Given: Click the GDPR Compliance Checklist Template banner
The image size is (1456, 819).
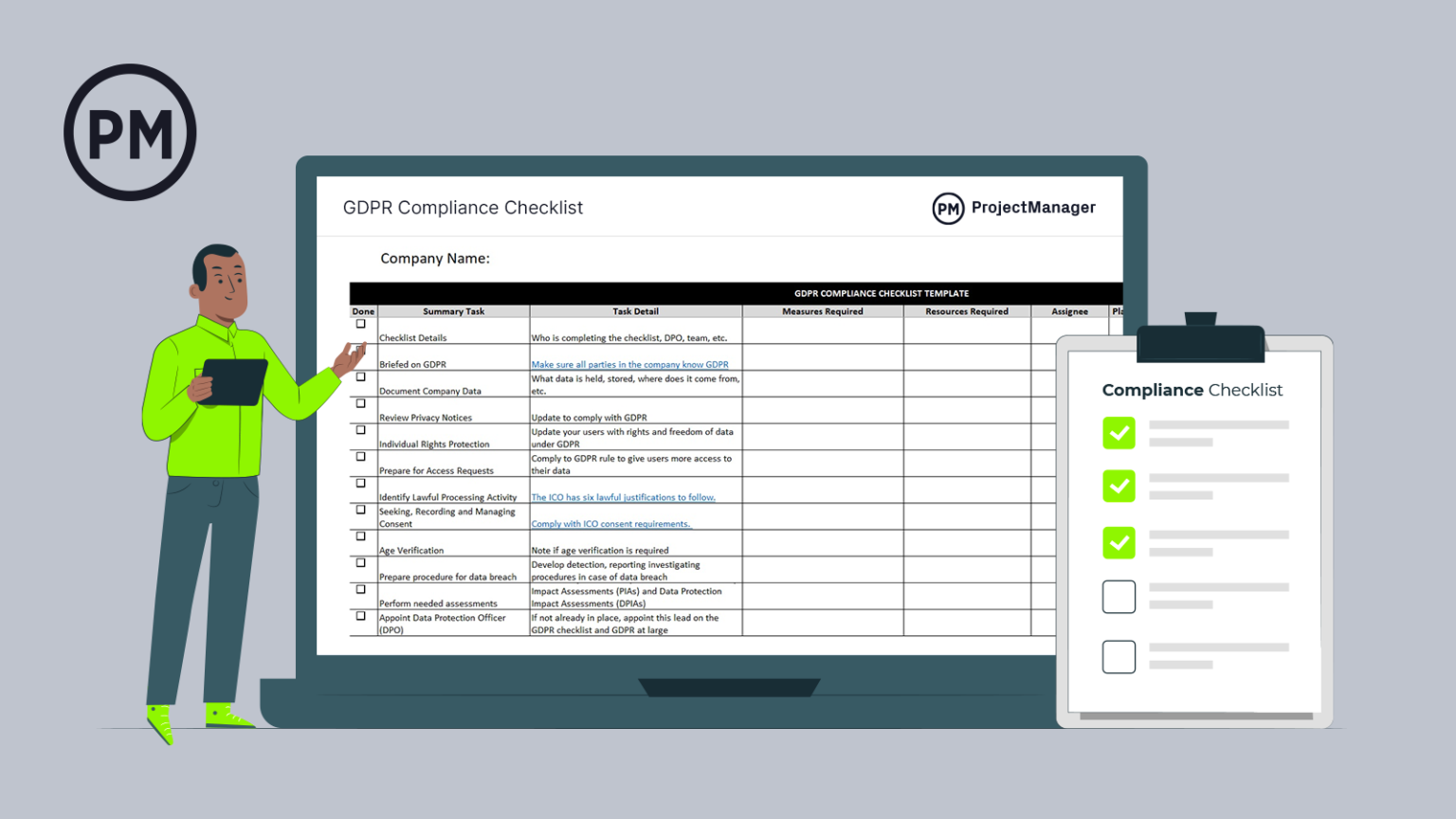Looking at the screenshot, I should (882, 293).
